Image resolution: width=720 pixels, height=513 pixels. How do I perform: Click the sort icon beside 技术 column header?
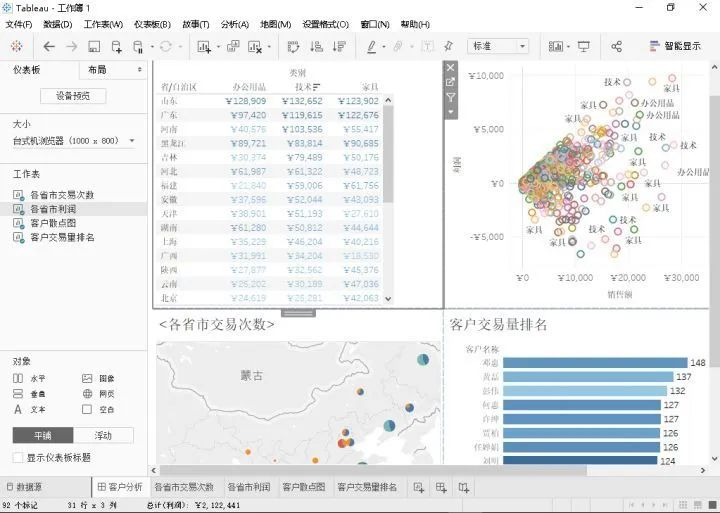pos(316,86)
